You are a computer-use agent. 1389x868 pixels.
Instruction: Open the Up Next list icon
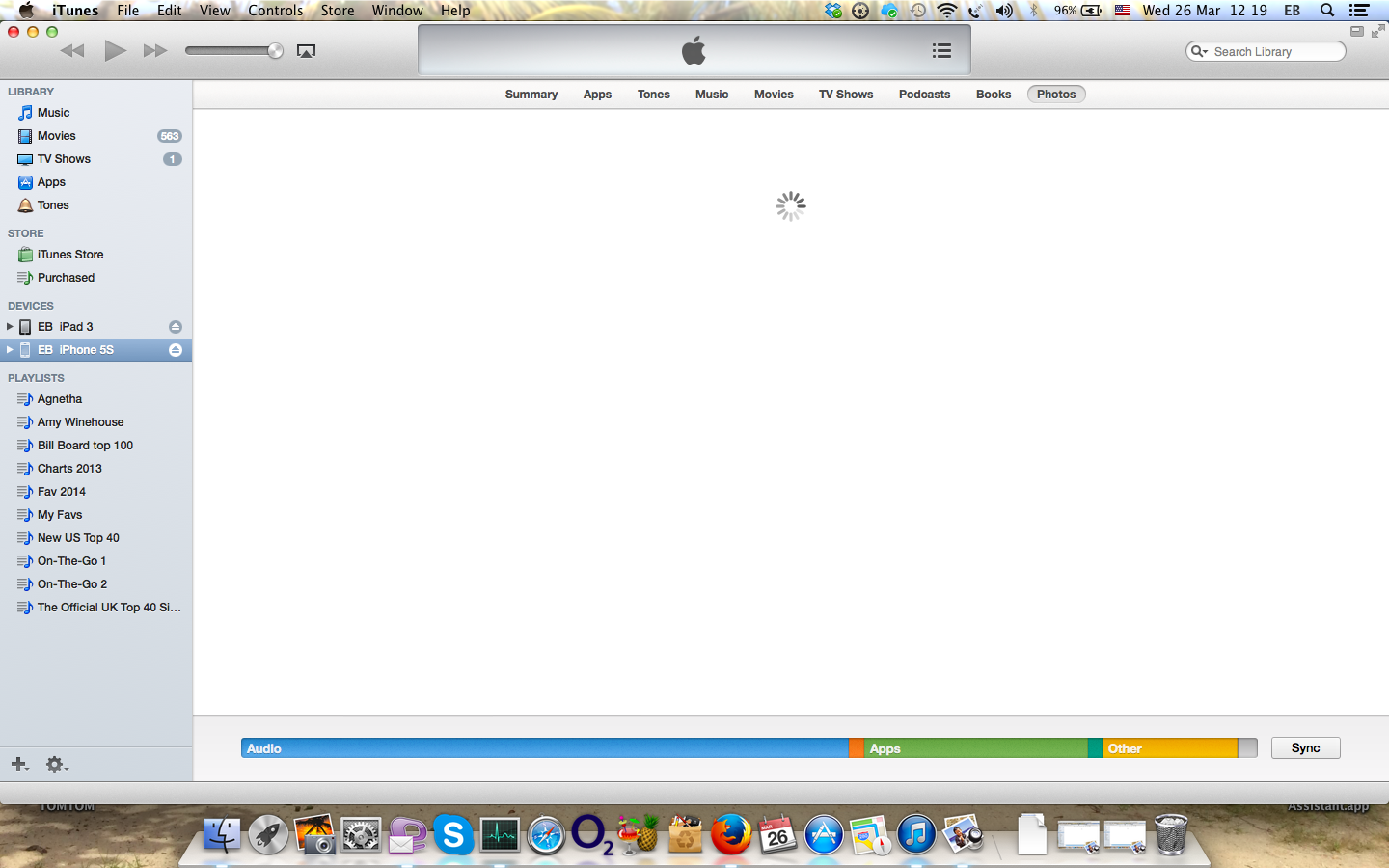pyautogui.click(x=942, y=51)
